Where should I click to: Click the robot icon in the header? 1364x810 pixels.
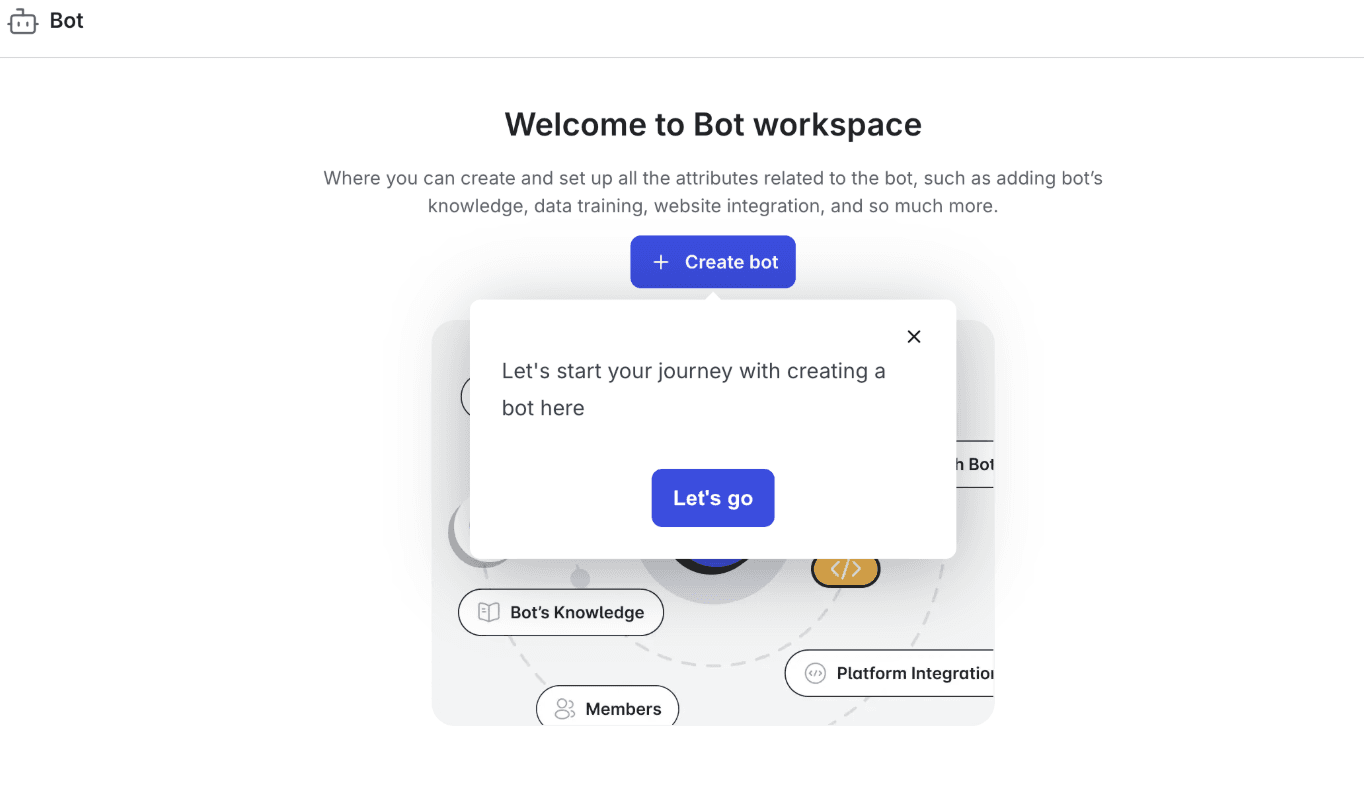[x=22, y=22]
